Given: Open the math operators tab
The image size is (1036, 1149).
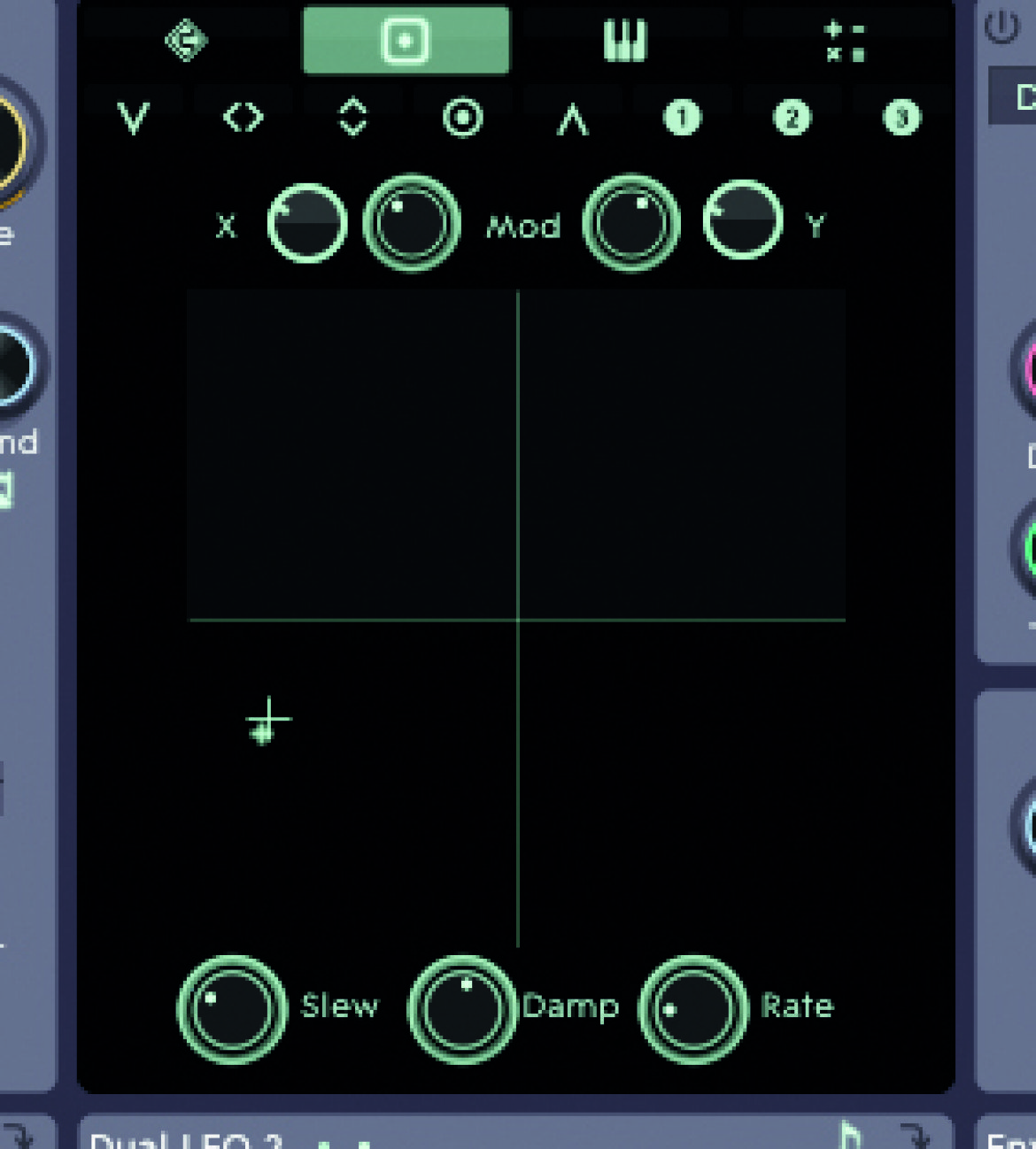Looking at the screenshot, I should [845, 42].
